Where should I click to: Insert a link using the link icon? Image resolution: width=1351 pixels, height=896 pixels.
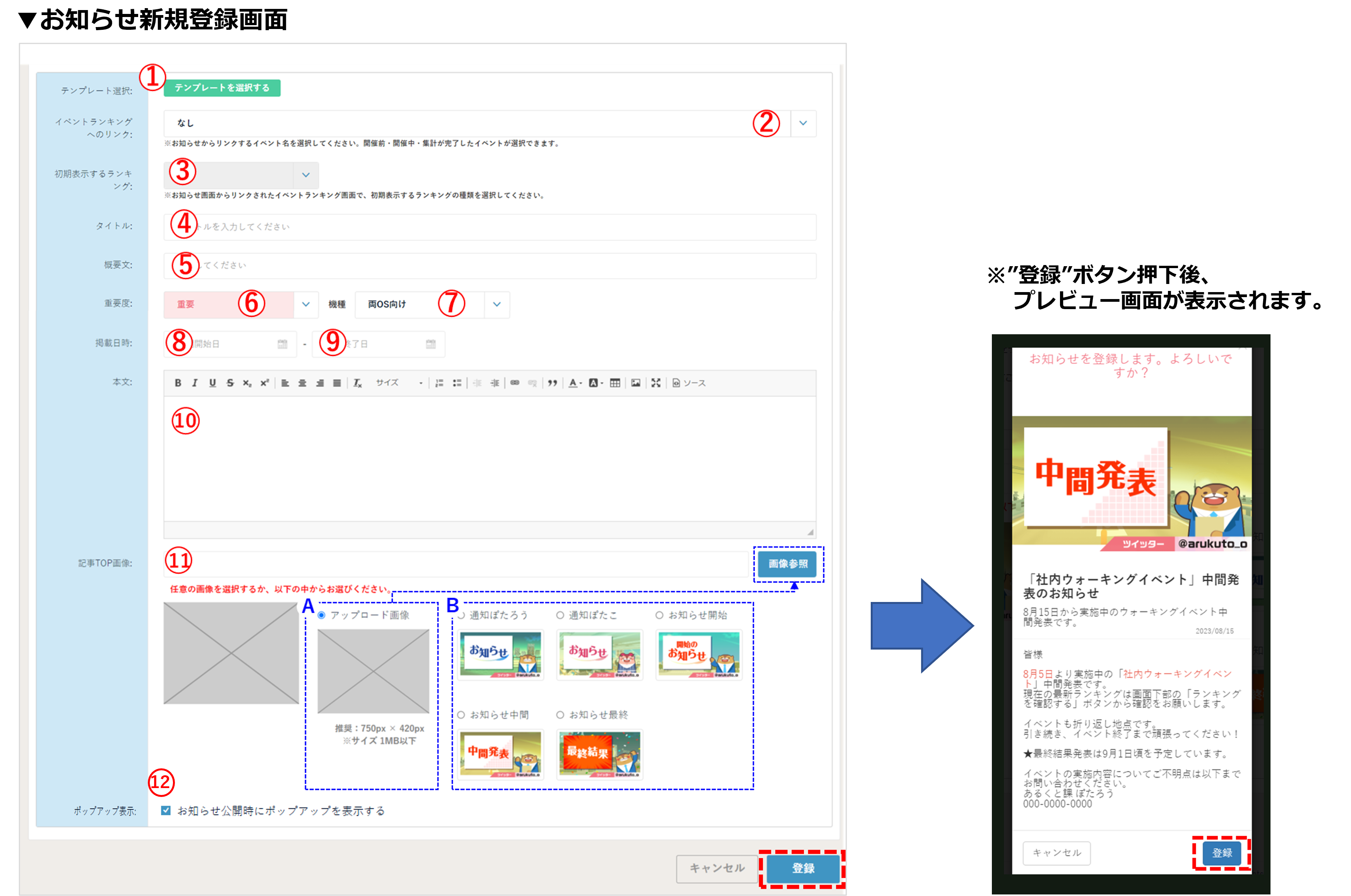[515, 383]
